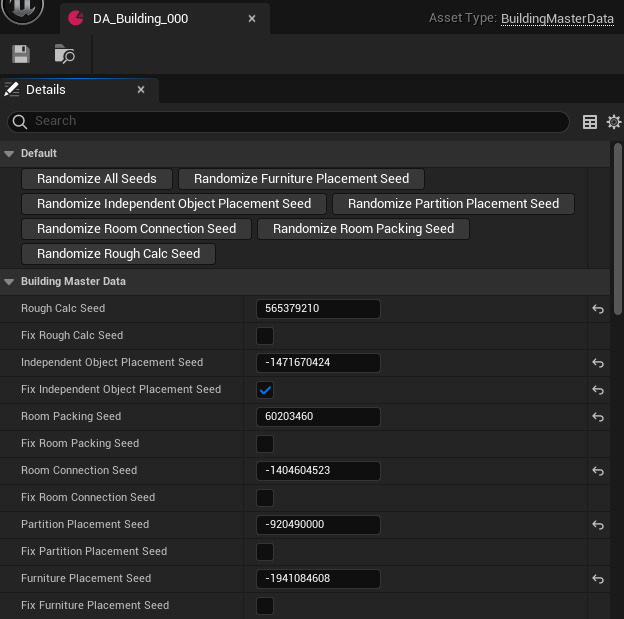Screen dimensions: 624x619
Task: Click the 'Furniture Placement Seed' property label
Action: pyautogui.click(x=86, y=578)
